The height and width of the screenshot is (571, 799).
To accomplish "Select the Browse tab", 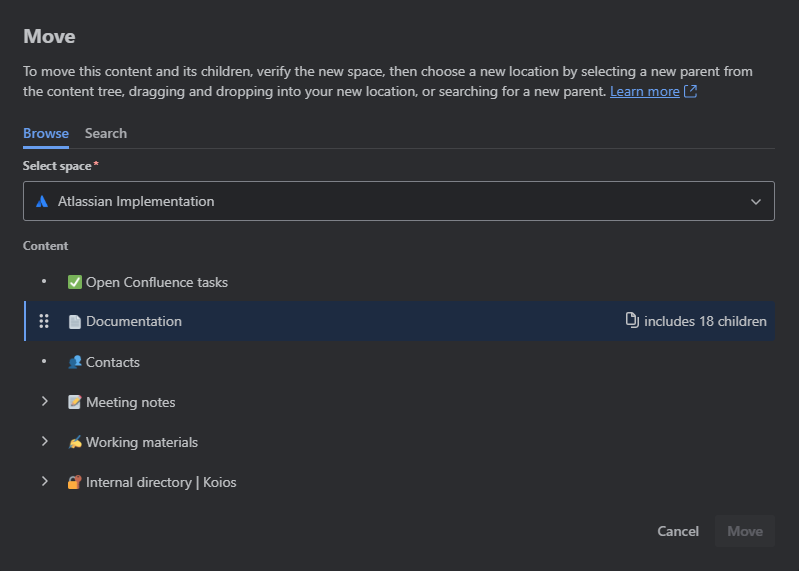I will (x=46, y=133).
